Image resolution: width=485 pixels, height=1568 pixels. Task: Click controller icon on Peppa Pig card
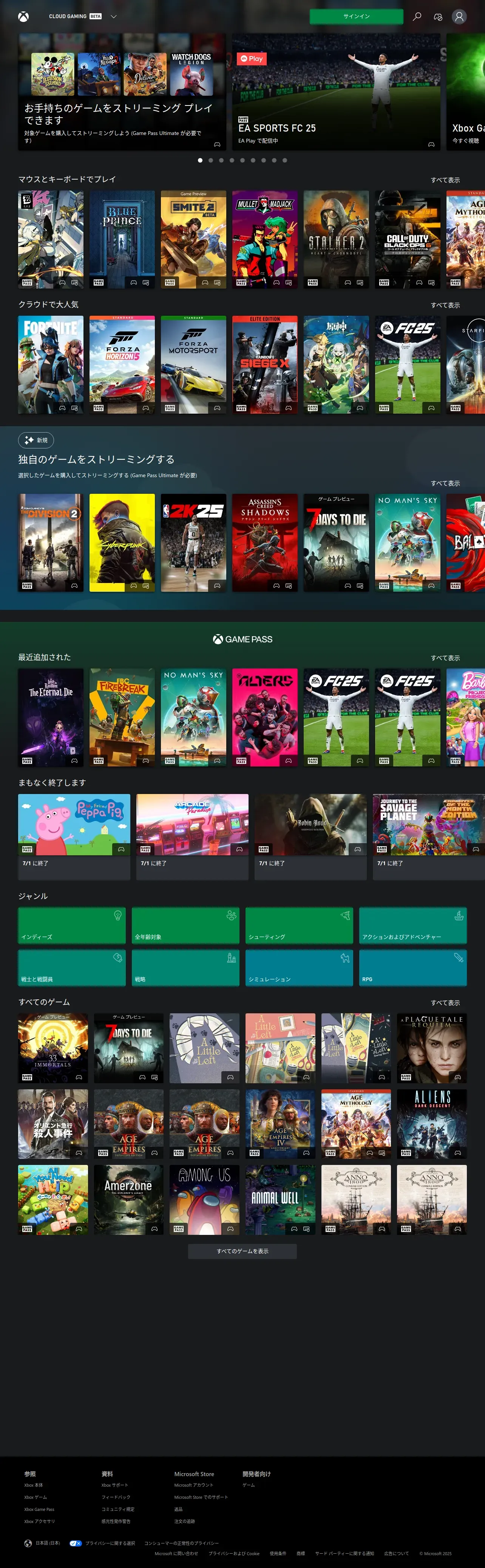(x=121, y=848)
